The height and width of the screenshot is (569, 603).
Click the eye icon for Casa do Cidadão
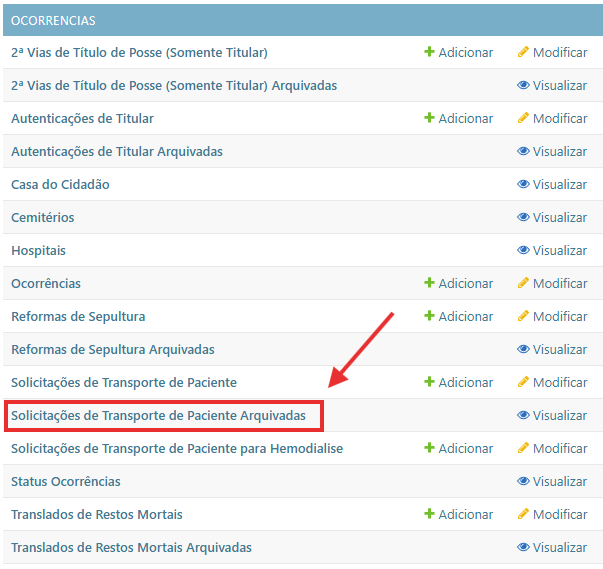click(x=523, y=184)
